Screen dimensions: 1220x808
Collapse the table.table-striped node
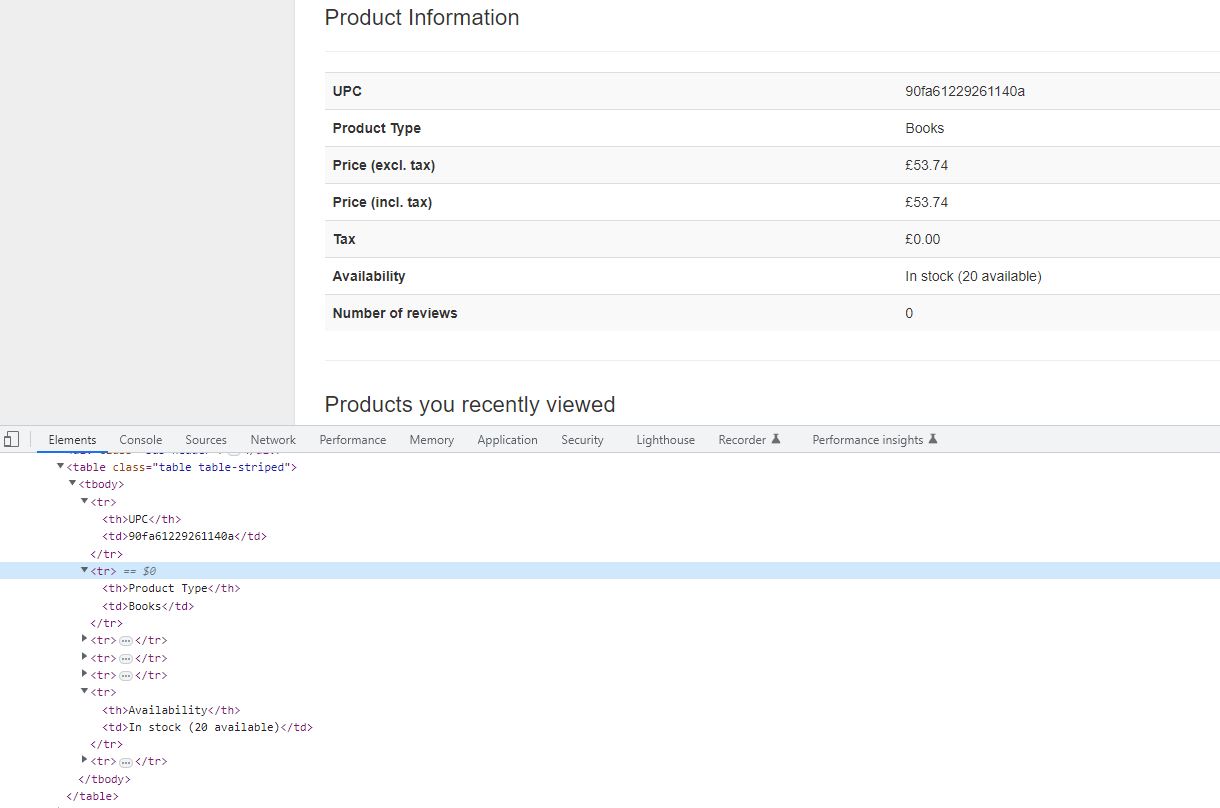point(60,466)
